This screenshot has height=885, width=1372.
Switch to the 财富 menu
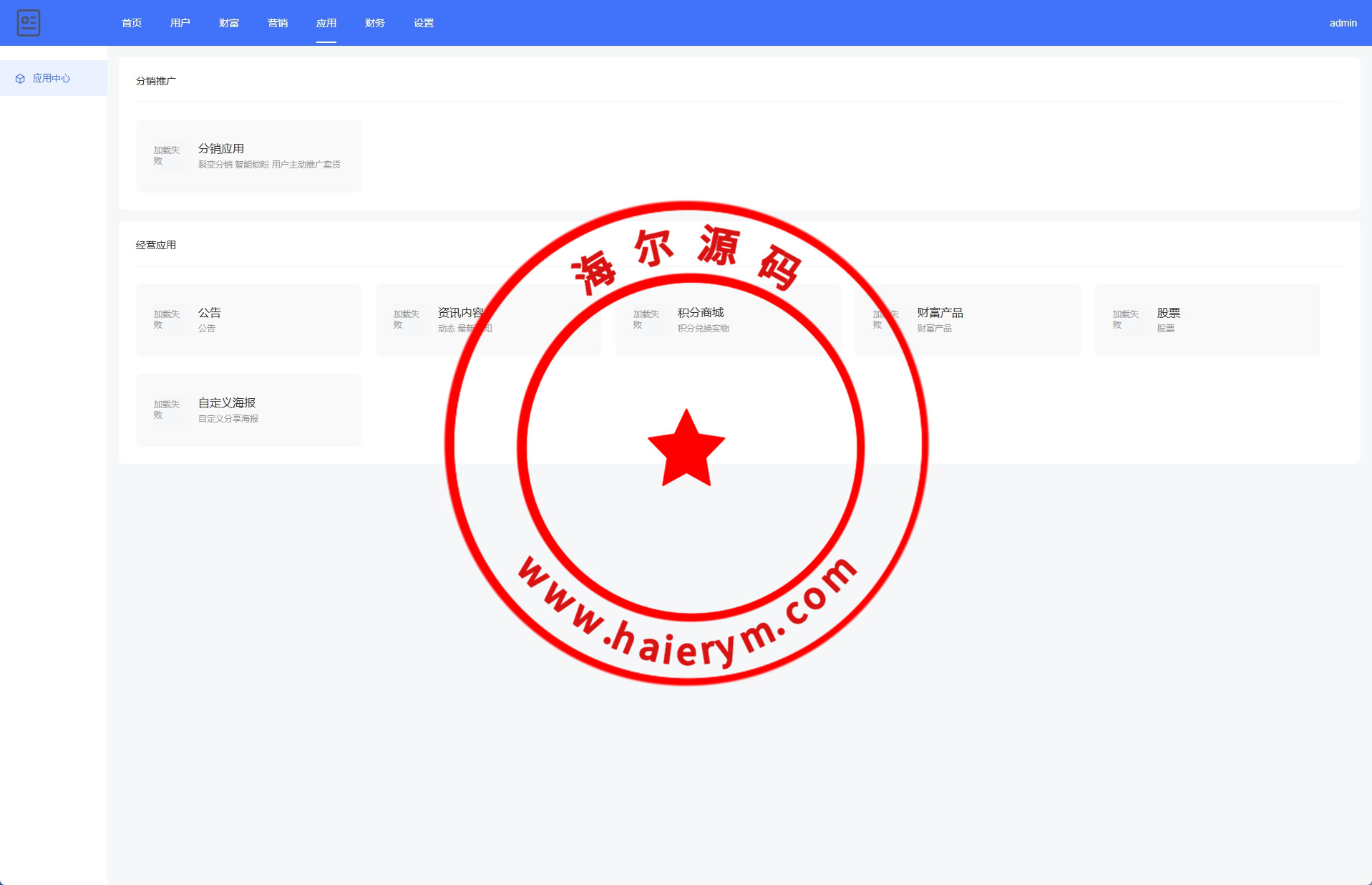[229, 23]
